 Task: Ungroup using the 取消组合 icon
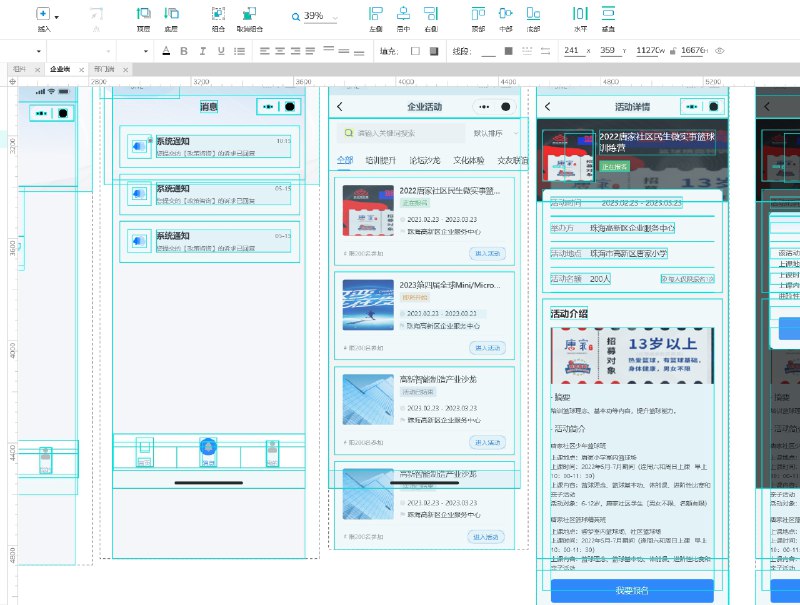[x=249, y=14]
